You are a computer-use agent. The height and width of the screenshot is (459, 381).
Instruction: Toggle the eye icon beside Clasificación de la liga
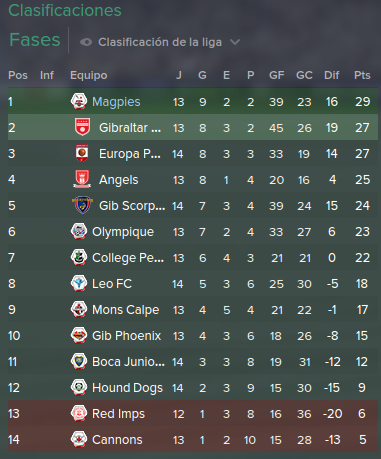click(86, 42)
